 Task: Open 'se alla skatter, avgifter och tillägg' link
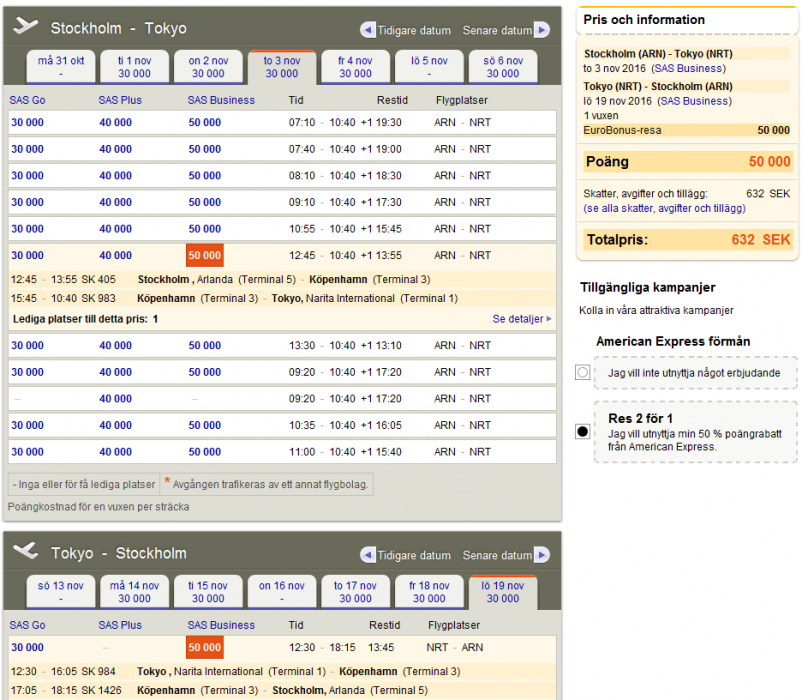point(664,209)
